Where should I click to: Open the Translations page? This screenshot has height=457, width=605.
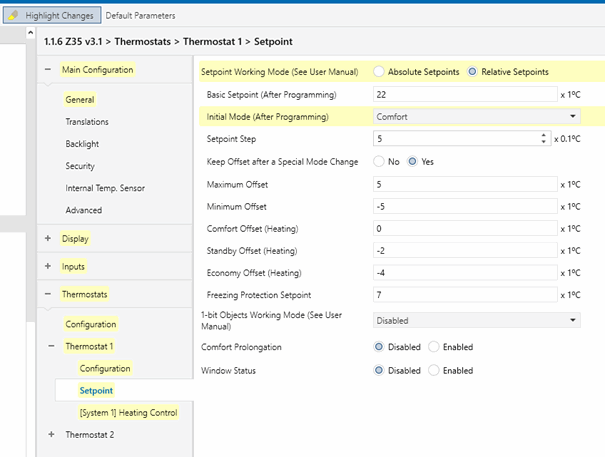tap(87, 122)
